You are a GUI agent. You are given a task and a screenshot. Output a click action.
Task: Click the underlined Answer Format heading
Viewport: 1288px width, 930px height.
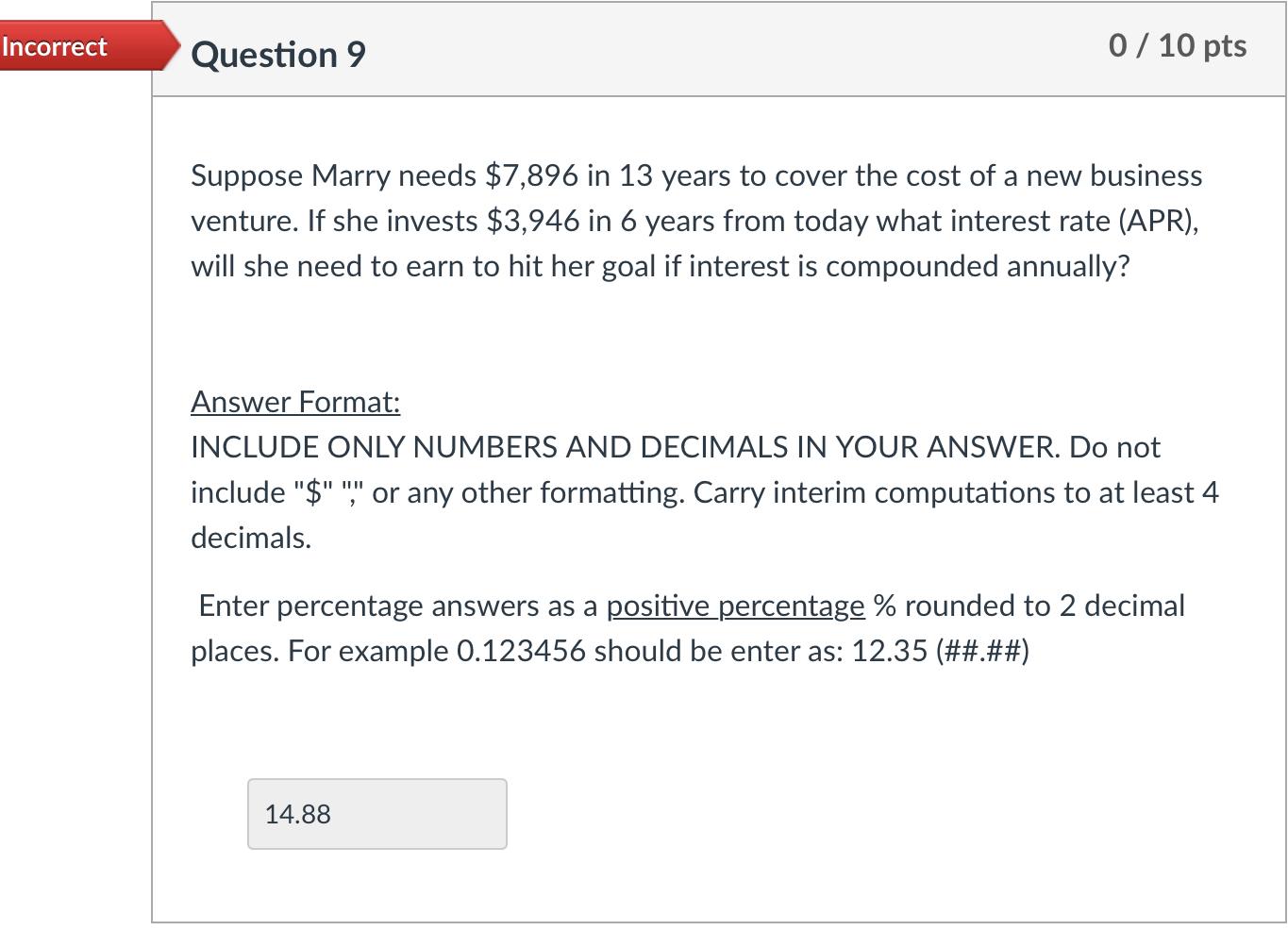click(x=294, y=402)
